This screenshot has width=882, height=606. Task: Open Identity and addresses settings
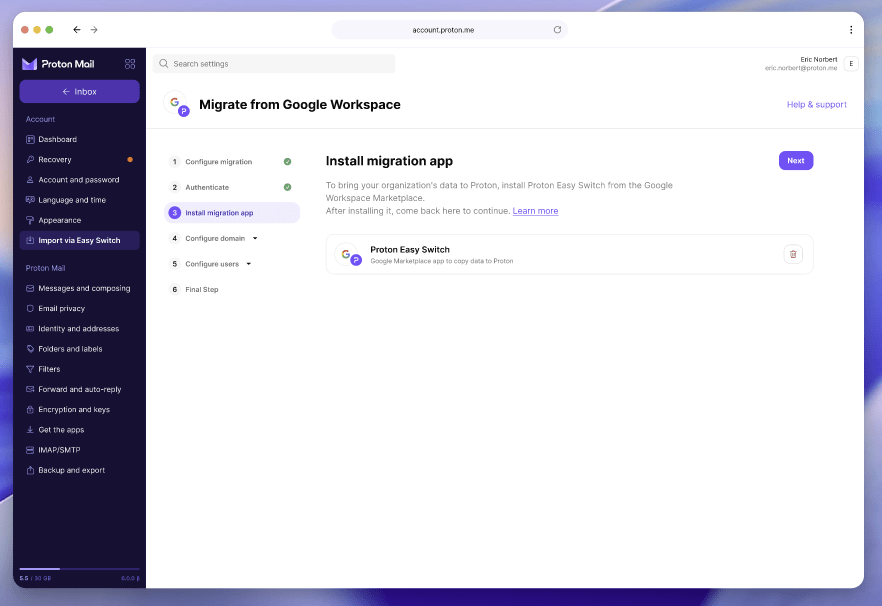tap(79, 329)
